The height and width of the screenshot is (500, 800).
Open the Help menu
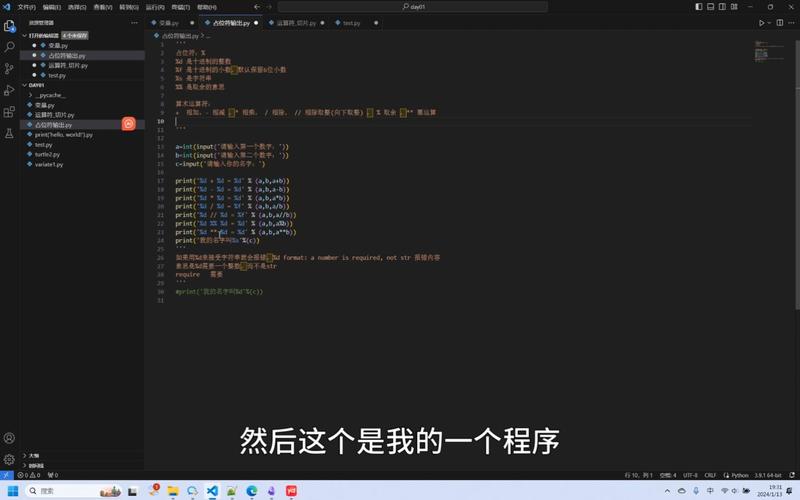pos(207,7)
